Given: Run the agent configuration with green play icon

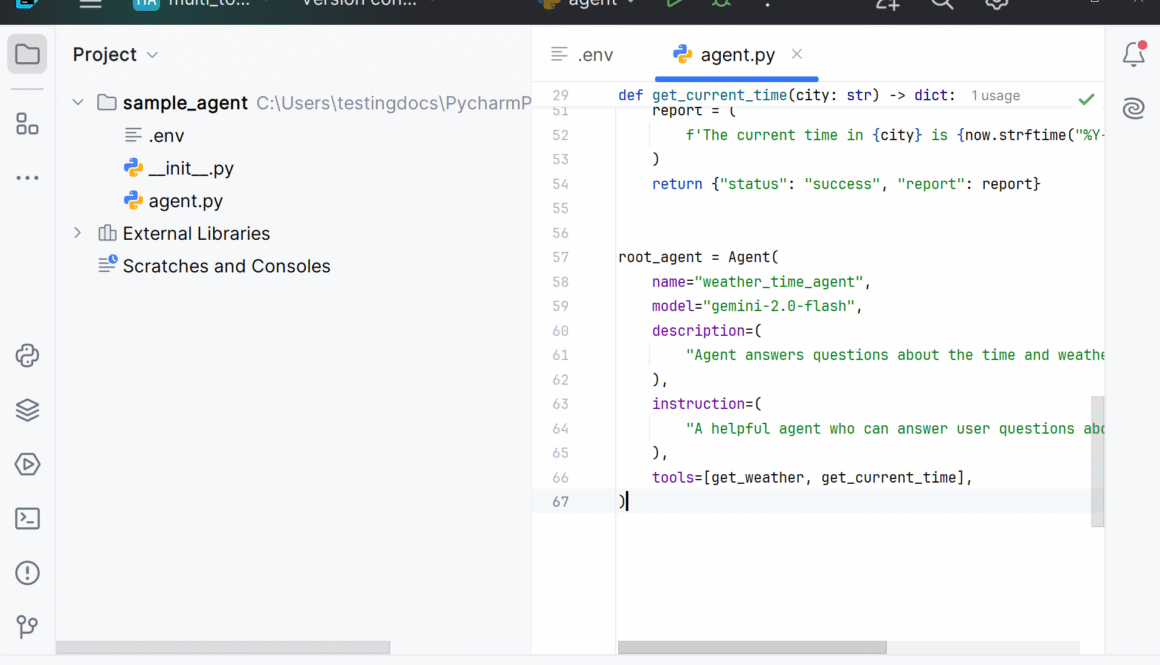Looking at the screenshot, I should pos(675,5).
